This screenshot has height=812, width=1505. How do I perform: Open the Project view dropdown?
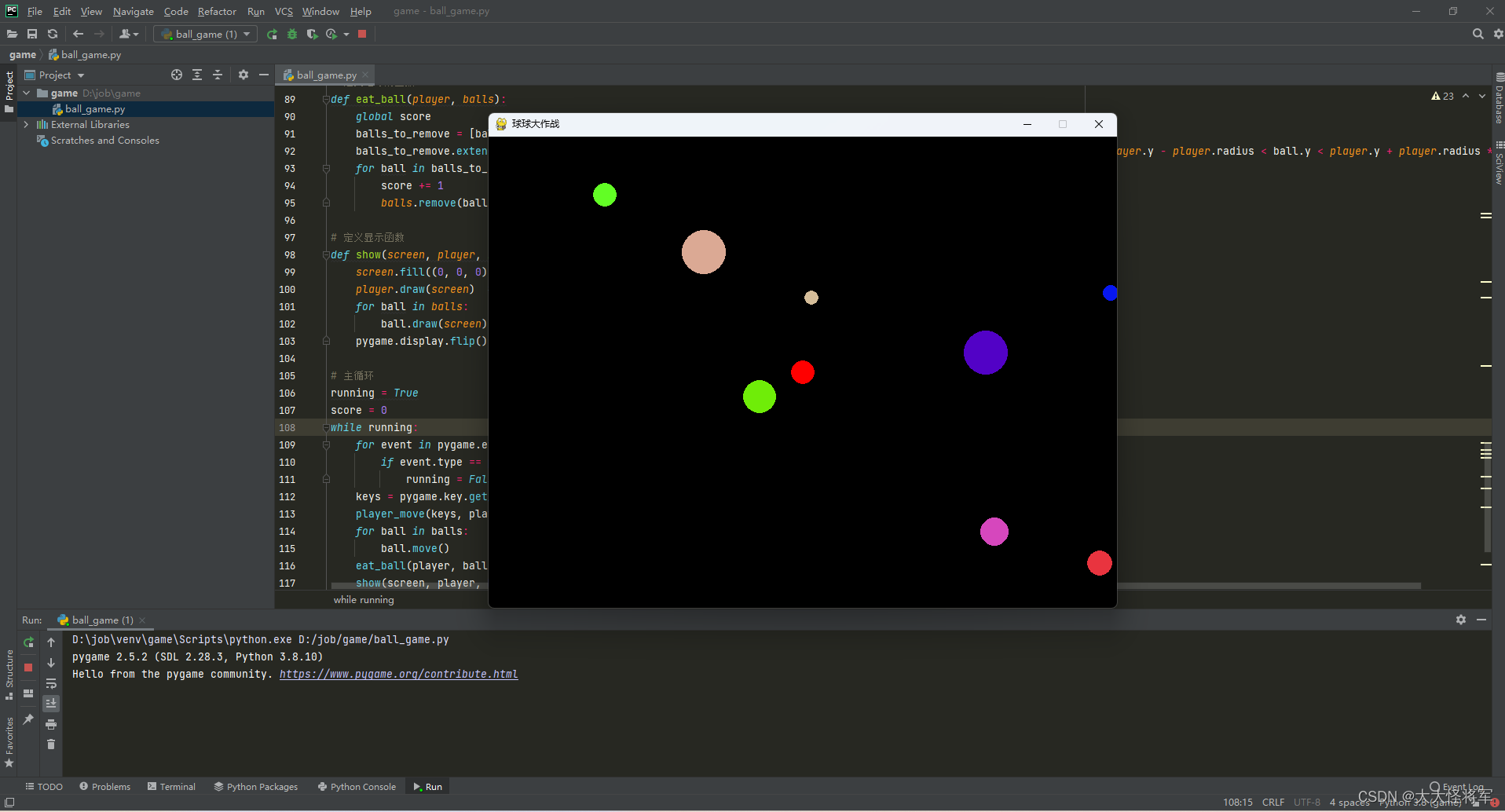(54, 75)
